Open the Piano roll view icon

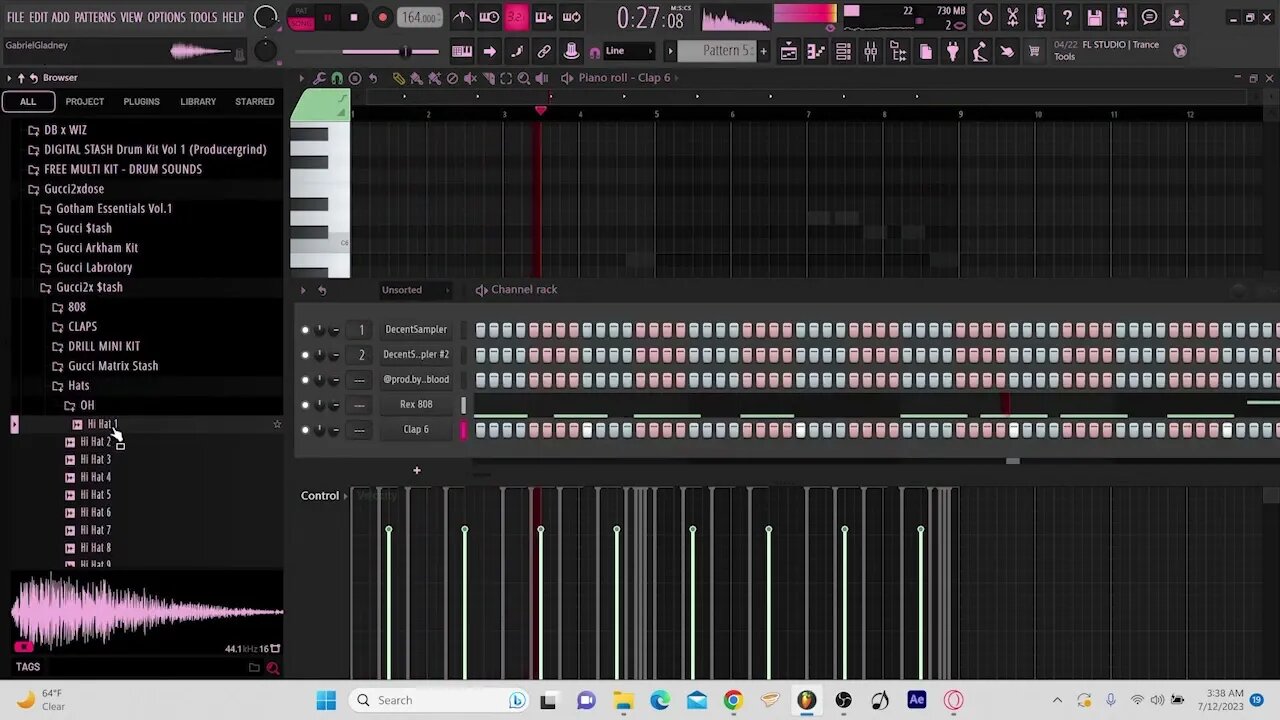[x=816, y=52]
